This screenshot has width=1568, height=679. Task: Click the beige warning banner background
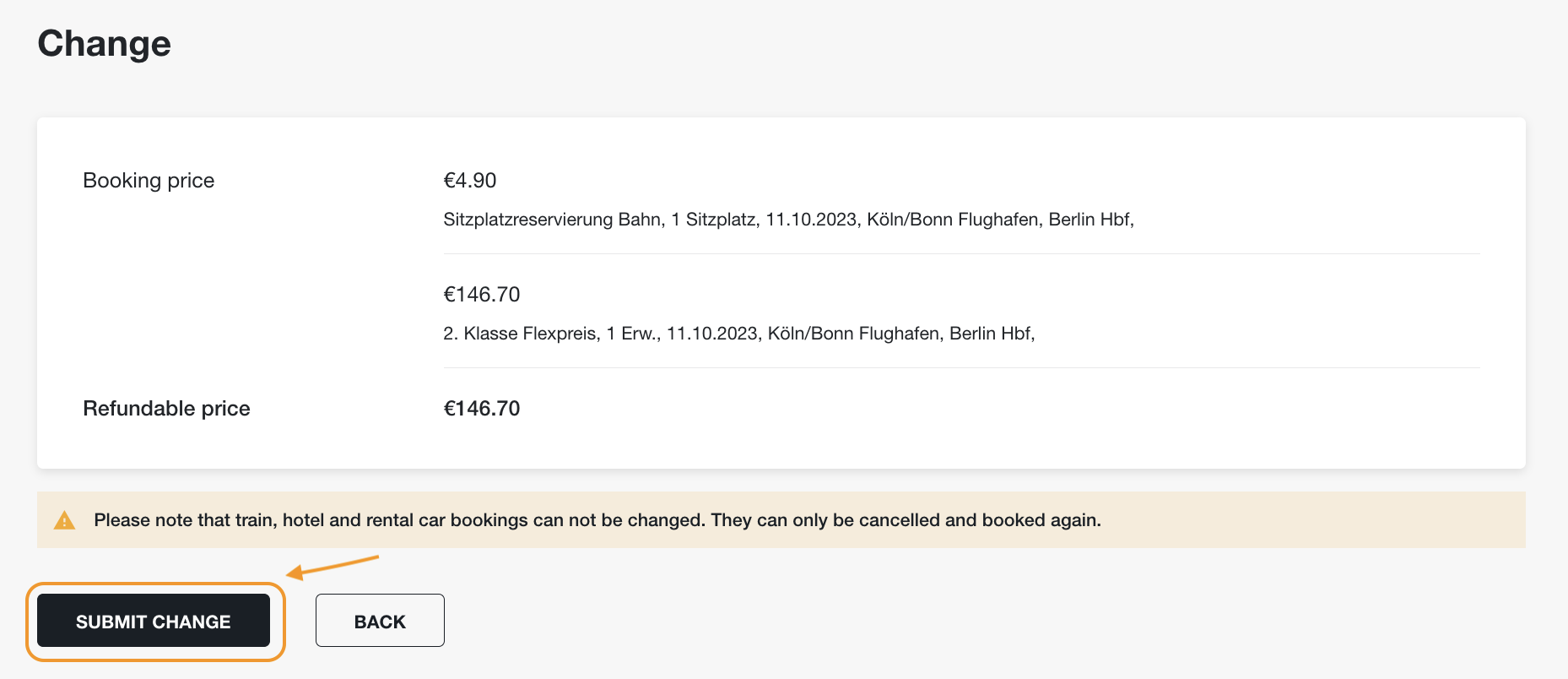coord(781,520)
